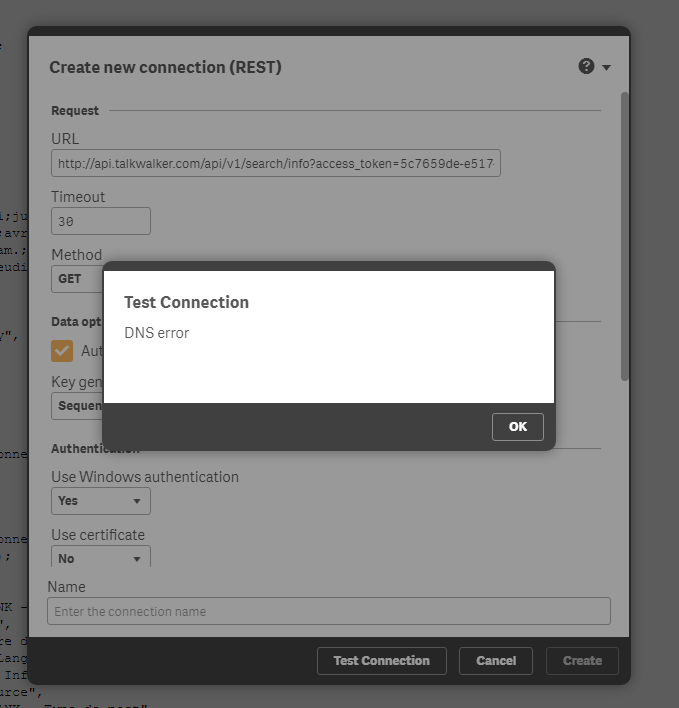679x708 pixels.
Task: Open Use Windows authentication Yes dropdown
Action: tap(101, 501)
